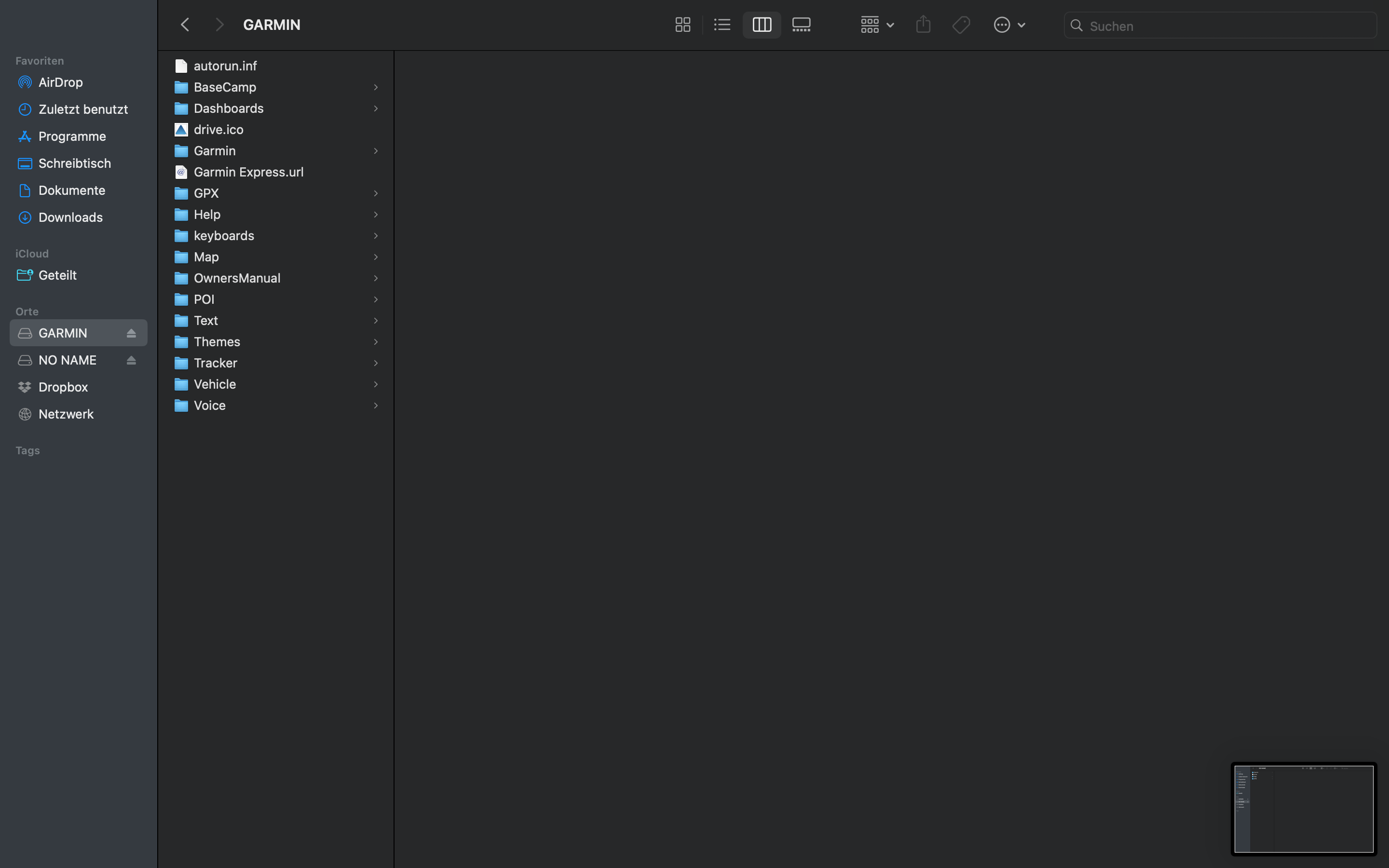The height and width of the screenshot is (868, 1389).
Task: Click the Map folder icon
Action: point(181,257)
